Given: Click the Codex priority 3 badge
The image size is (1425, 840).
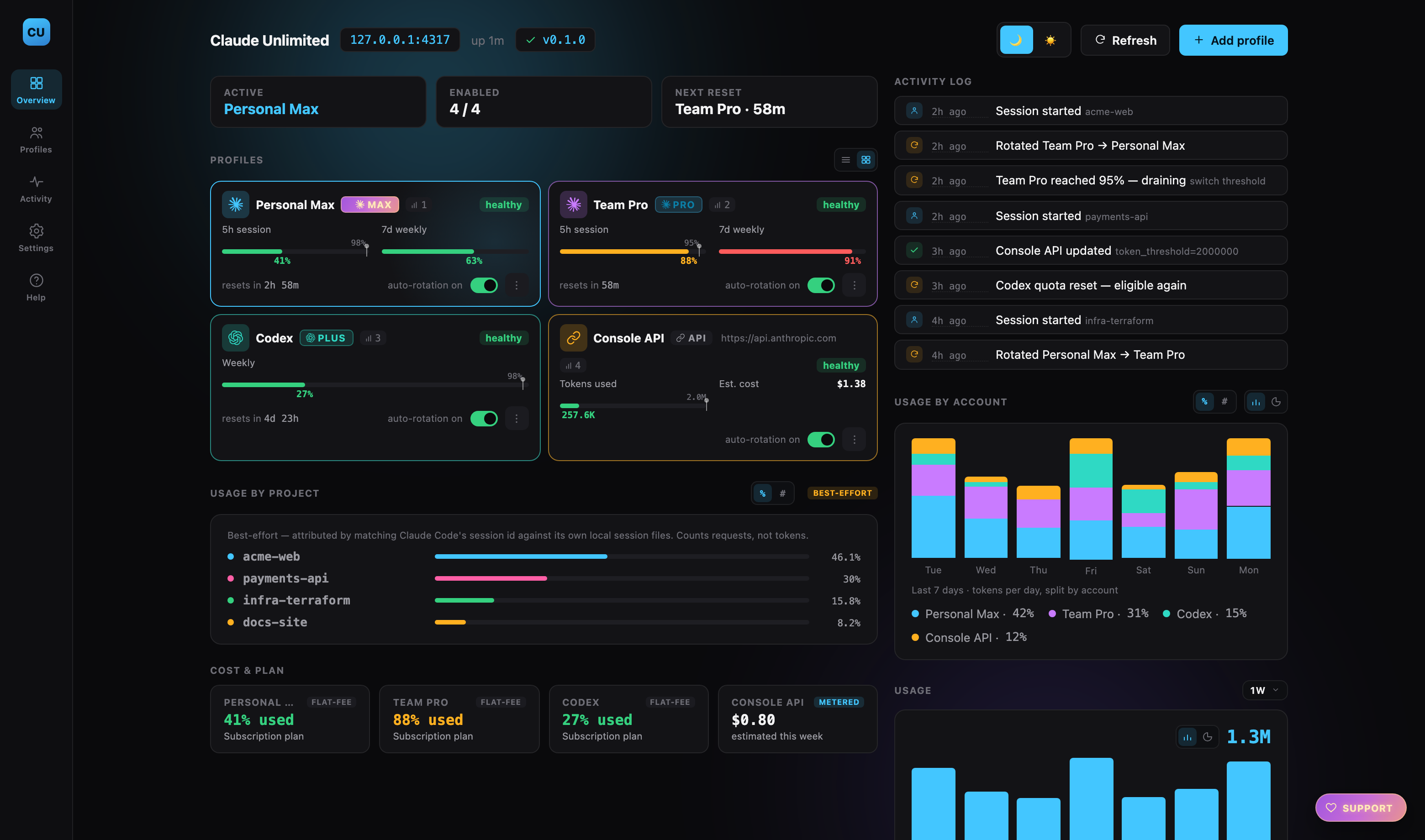Looking at the screenshot, I should point(373,338).
